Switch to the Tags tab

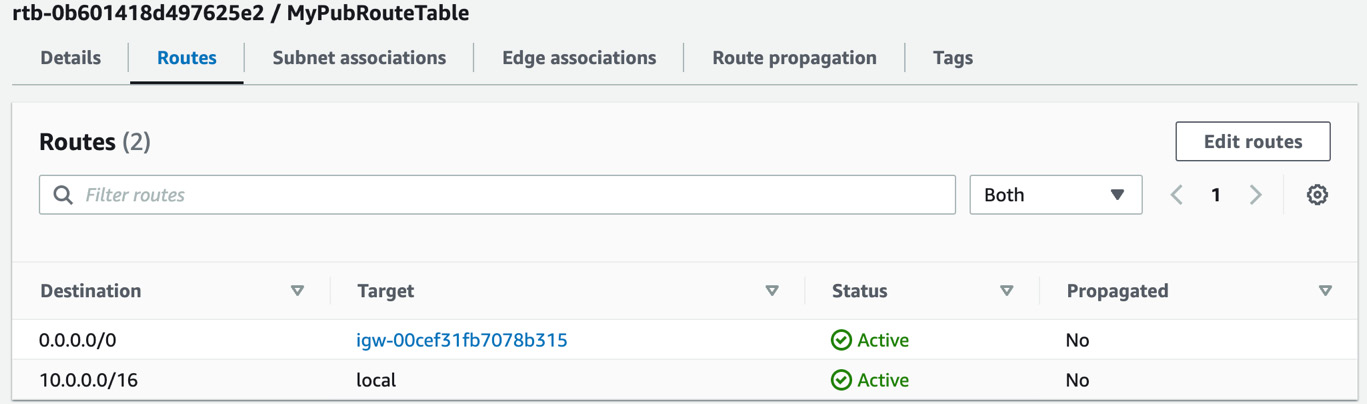pos(952,58)
